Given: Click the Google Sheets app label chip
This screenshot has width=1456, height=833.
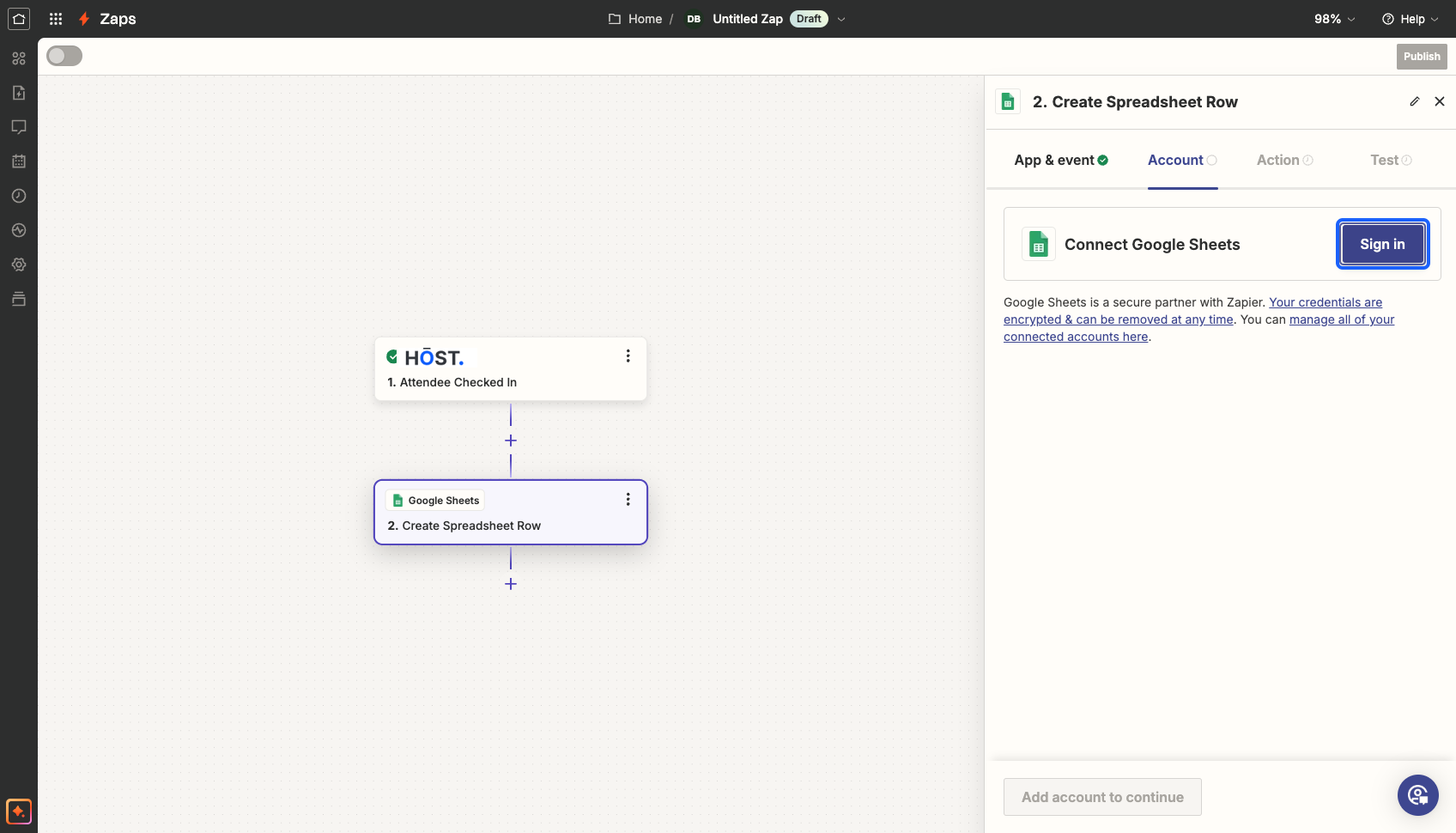Looking at the screenshot, I should point(436,501).
